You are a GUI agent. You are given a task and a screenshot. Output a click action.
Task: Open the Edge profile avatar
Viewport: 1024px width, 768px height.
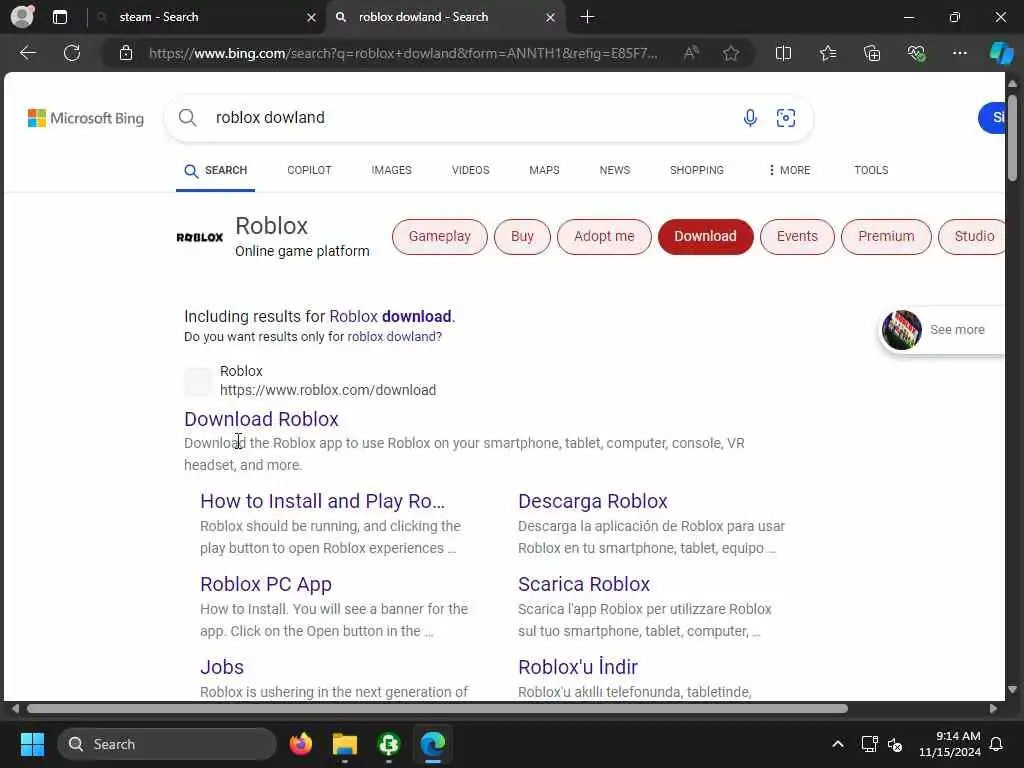point(22,16)
